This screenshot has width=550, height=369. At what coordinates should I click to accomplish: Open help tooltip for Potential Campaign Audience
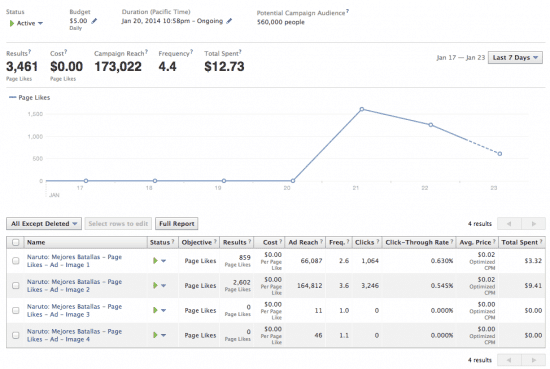347,11
